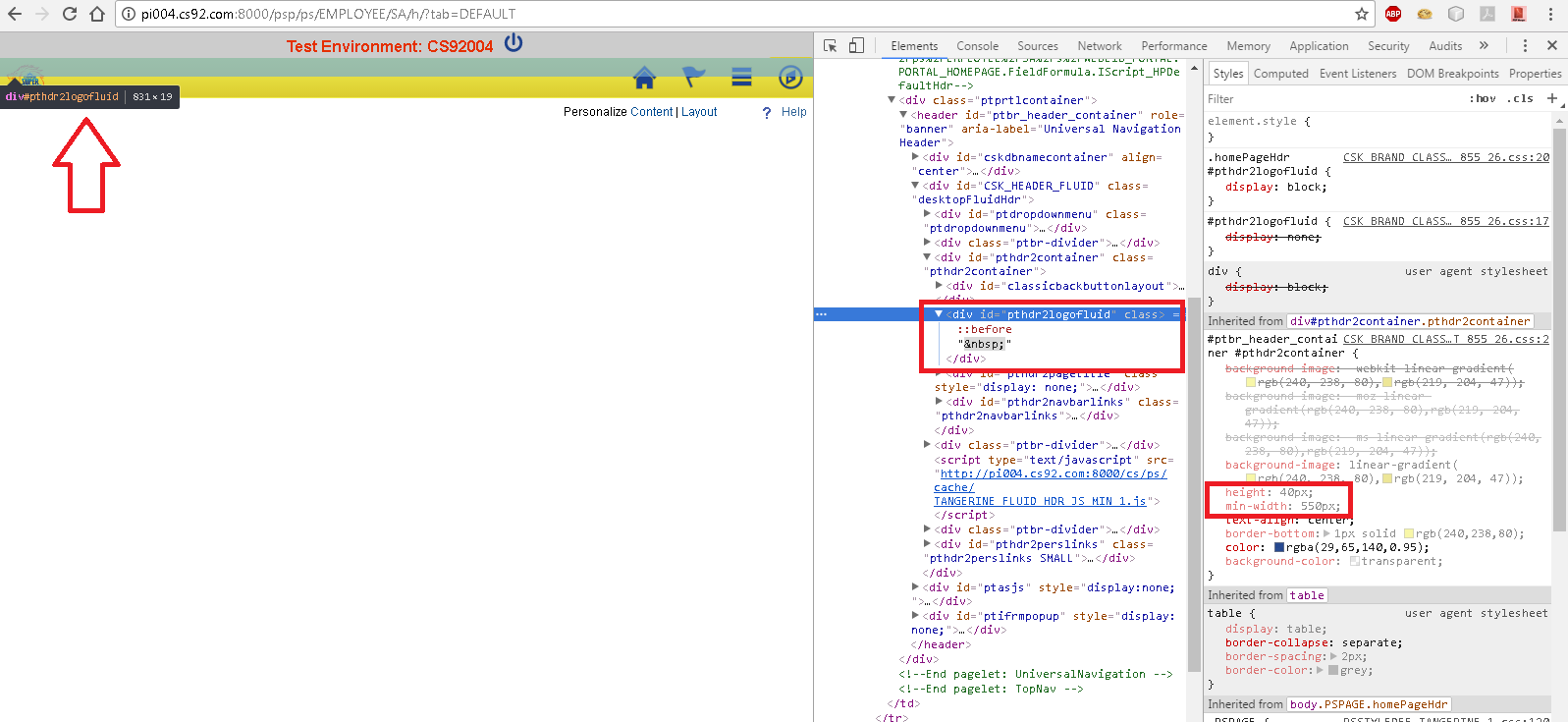
Task: Click the site information icon in address bar
Action: pos(129,14)
